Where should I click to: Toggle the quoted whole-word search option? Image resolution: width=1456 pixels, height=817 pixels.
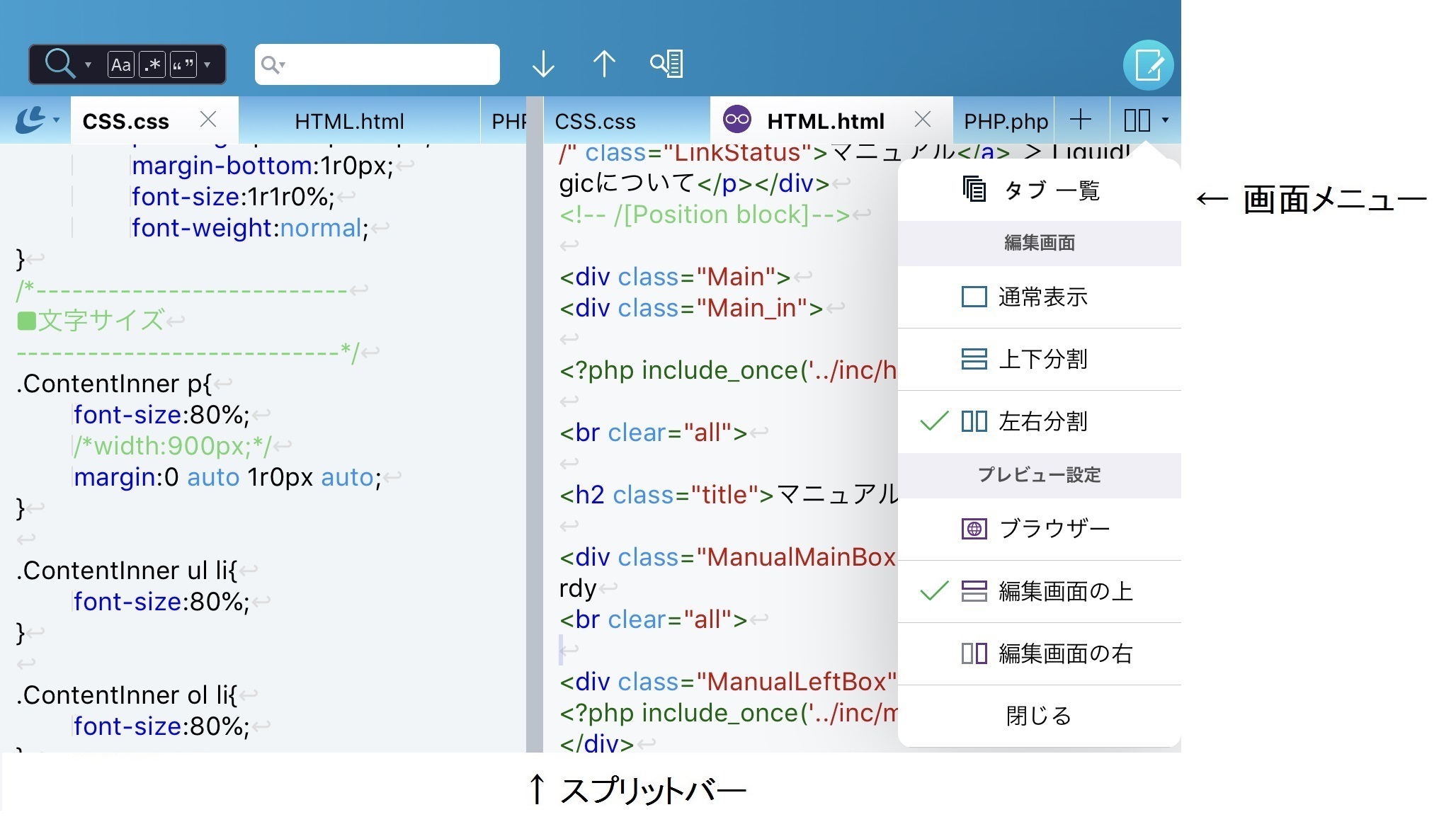point(183,64)
